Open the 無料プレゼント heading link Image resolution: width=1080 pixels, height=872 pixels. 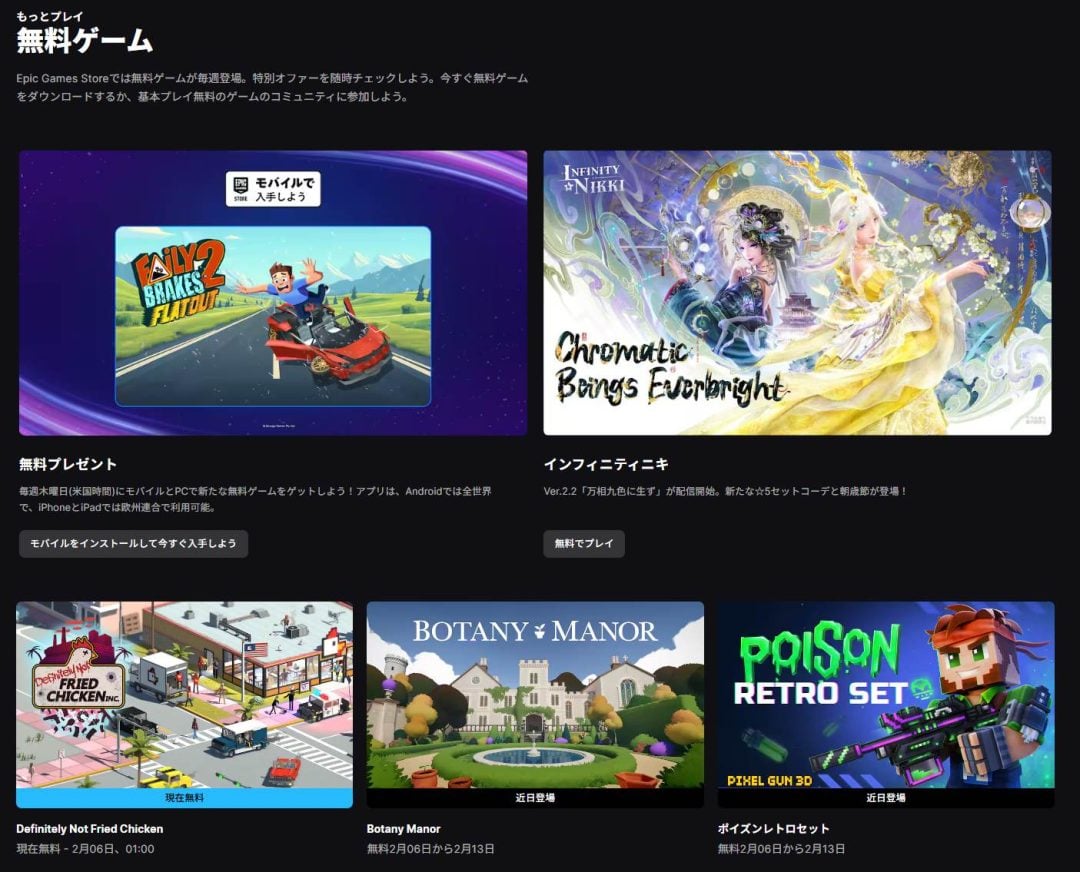68,464
